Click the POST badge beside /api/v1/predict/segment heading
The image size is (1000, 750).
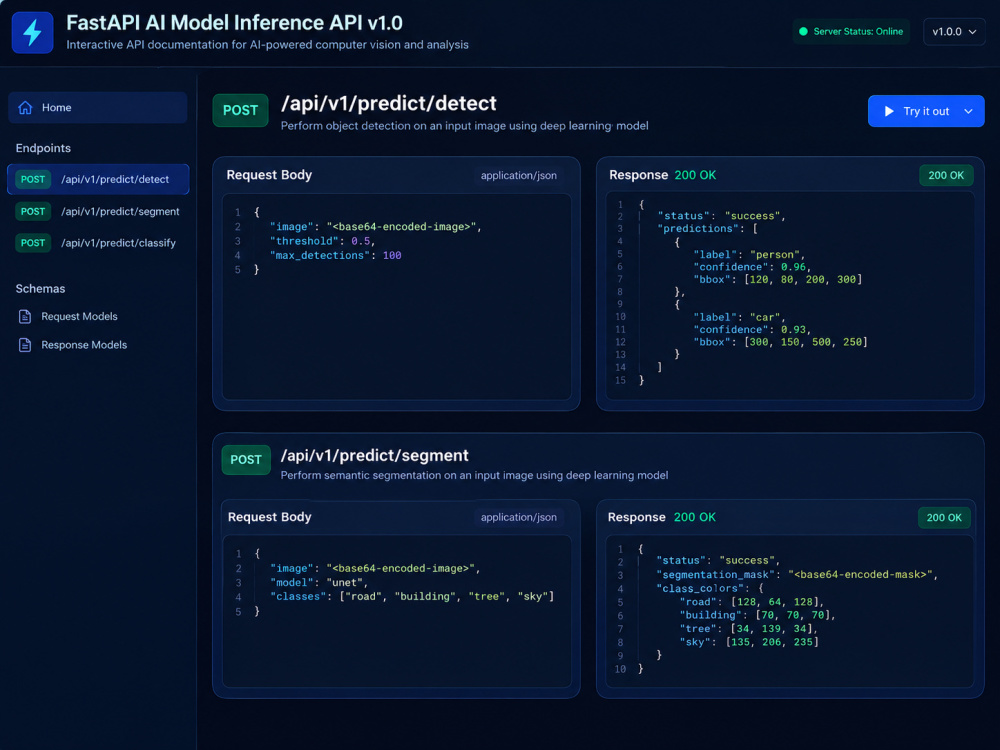pos(246,460)
